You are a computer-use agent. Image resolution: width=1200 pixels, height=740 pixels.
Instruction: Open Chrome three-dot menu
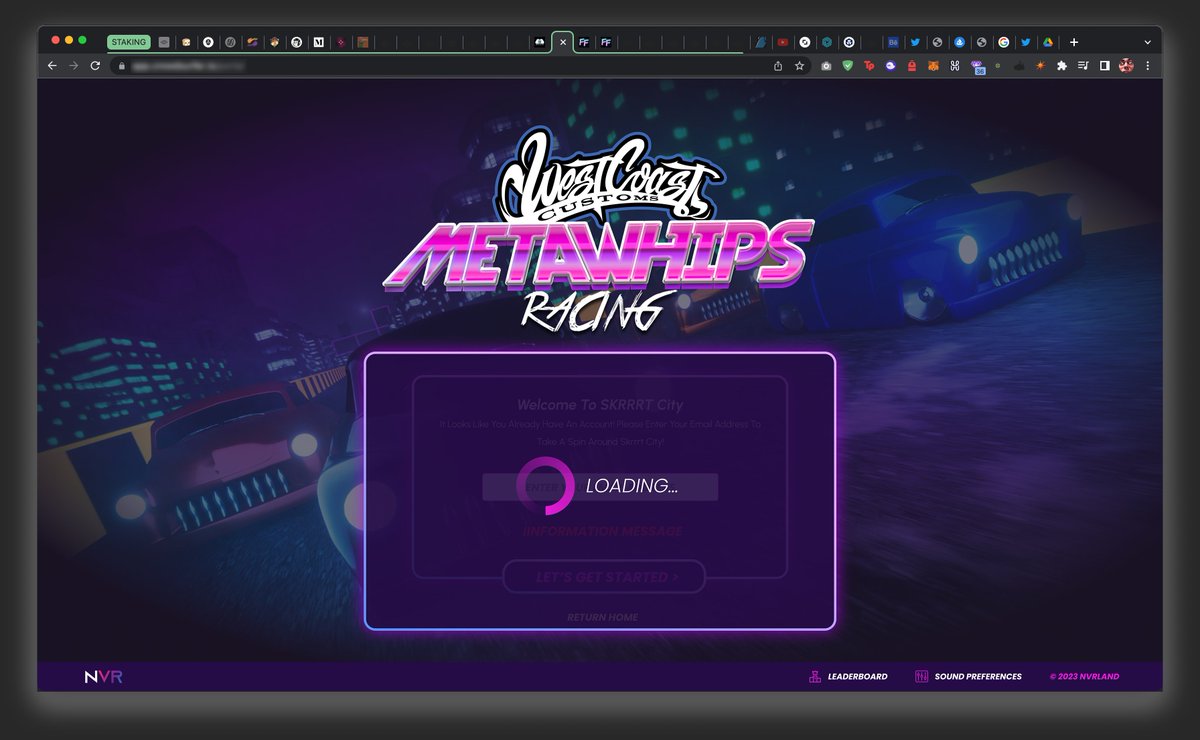1147,65
